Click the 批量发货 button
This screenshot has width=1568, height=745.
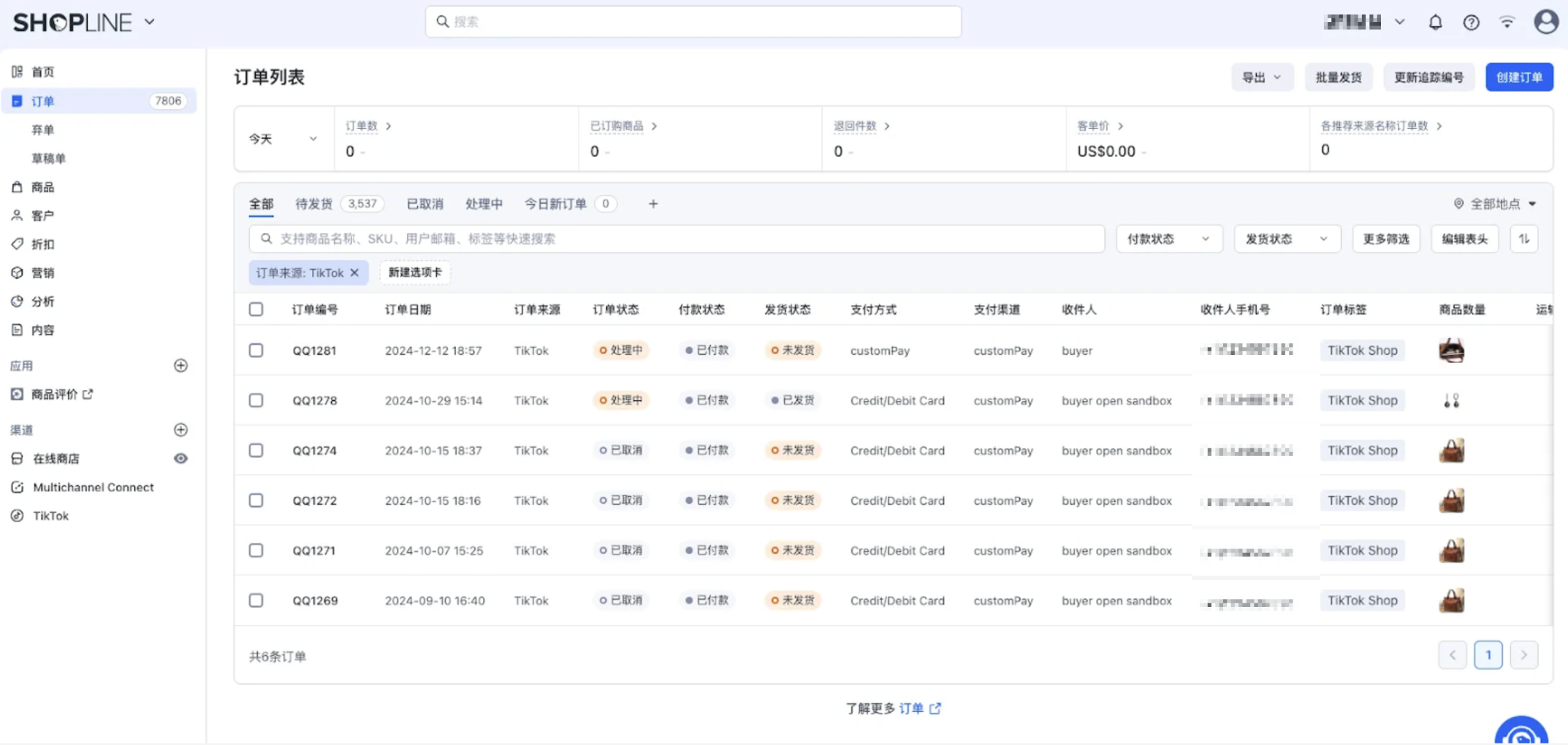[1338, 77]
